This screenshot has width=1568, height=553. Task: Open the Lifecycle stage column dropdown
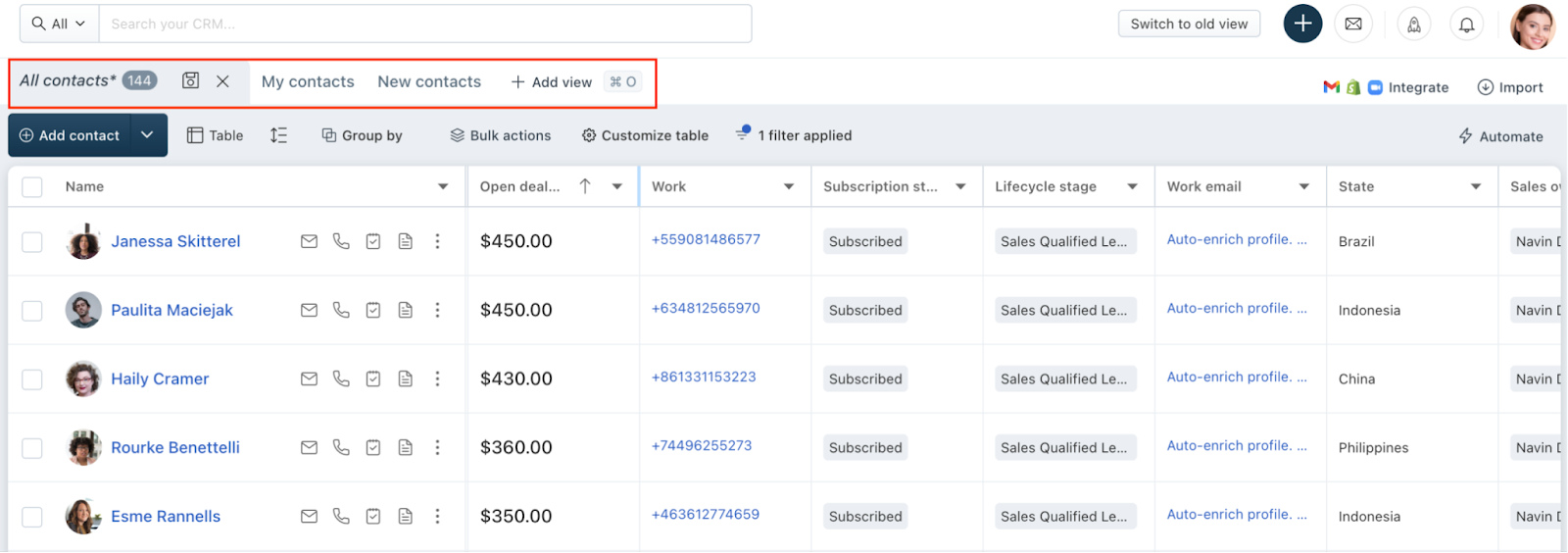(x=1133, y=186)
